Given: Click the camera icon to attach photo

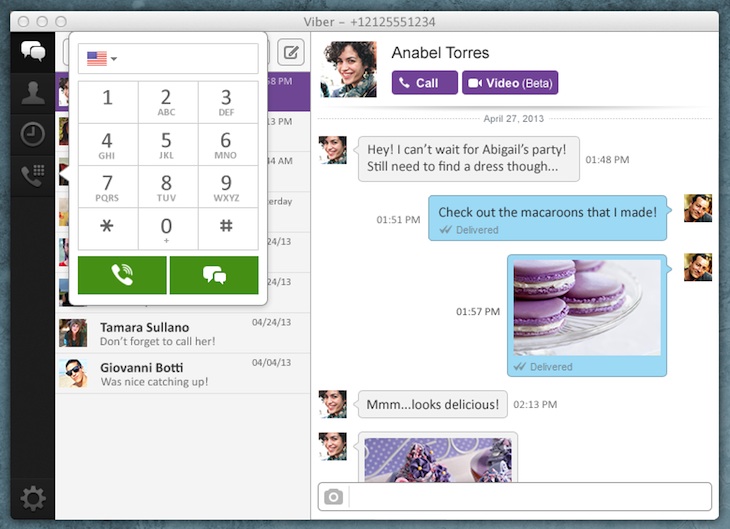Looking at the screenshot, I should (333, 496).
